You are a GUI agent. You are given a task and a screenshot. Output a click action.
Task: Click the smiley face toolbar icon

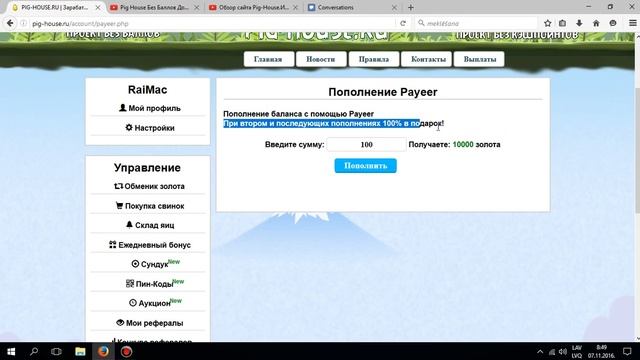(613, 23)
